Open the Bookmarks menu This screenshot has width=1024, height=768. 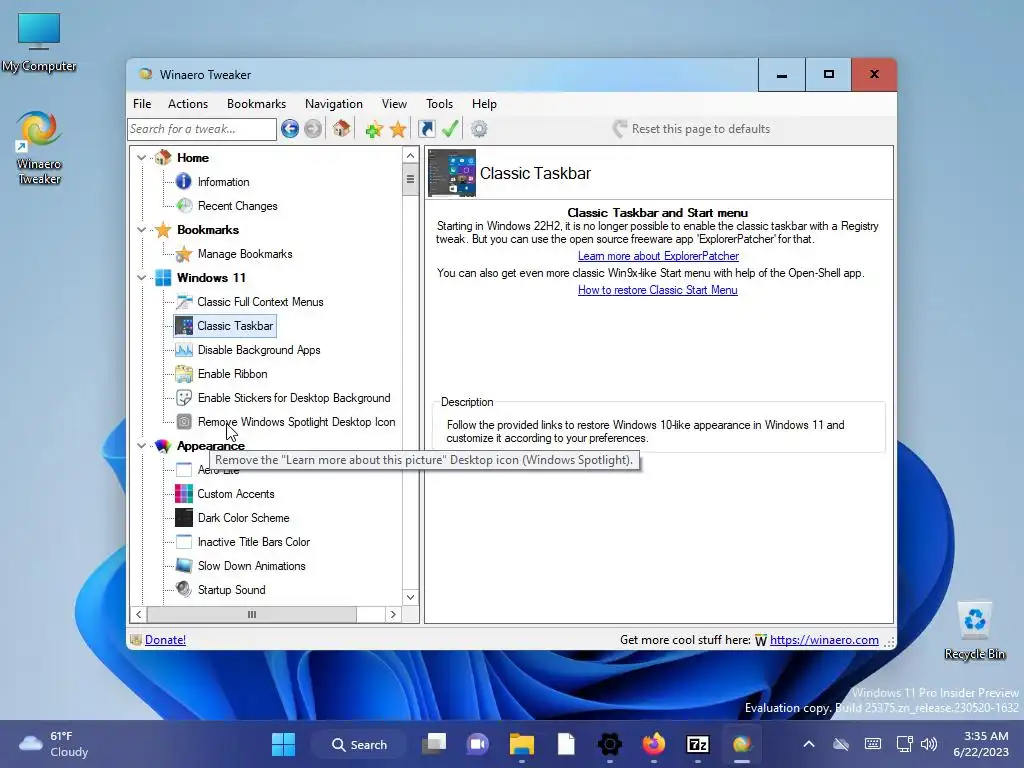coord(257,104)
